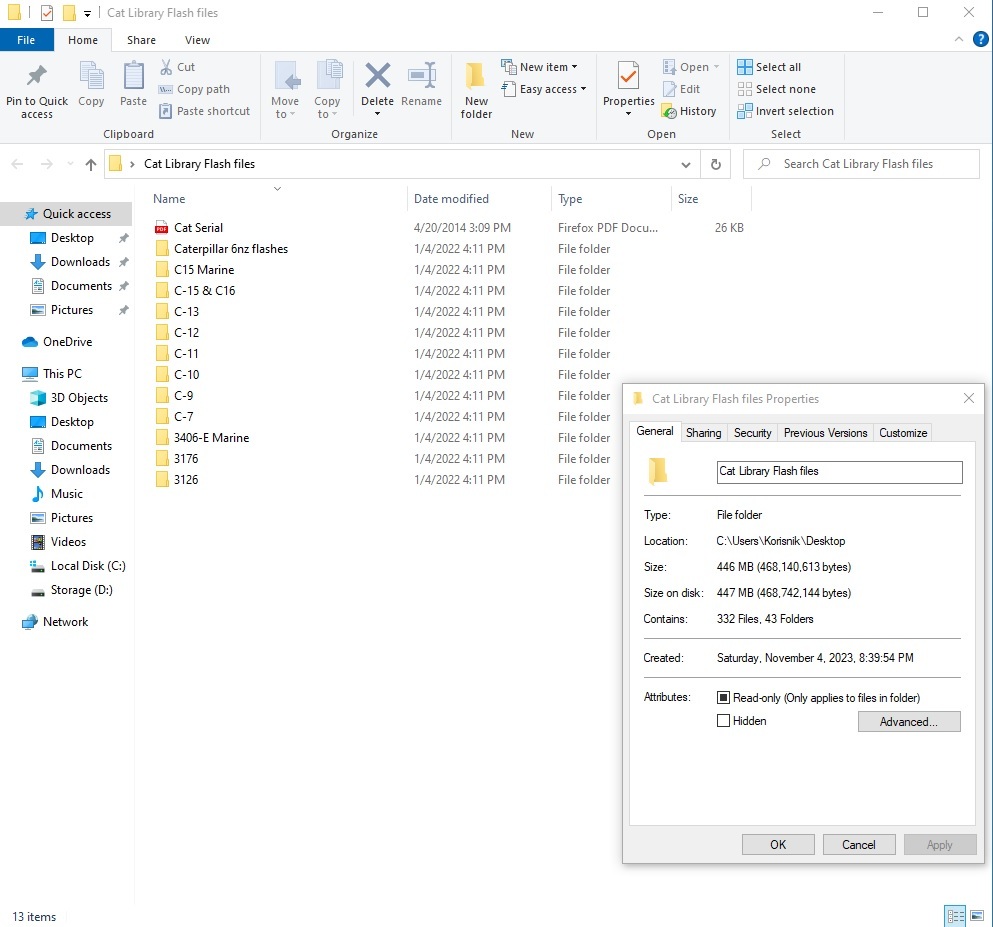The image size is (993, 927).
Task: Open the Sharing tab in Properties
Action: click(x=704, y=433)
